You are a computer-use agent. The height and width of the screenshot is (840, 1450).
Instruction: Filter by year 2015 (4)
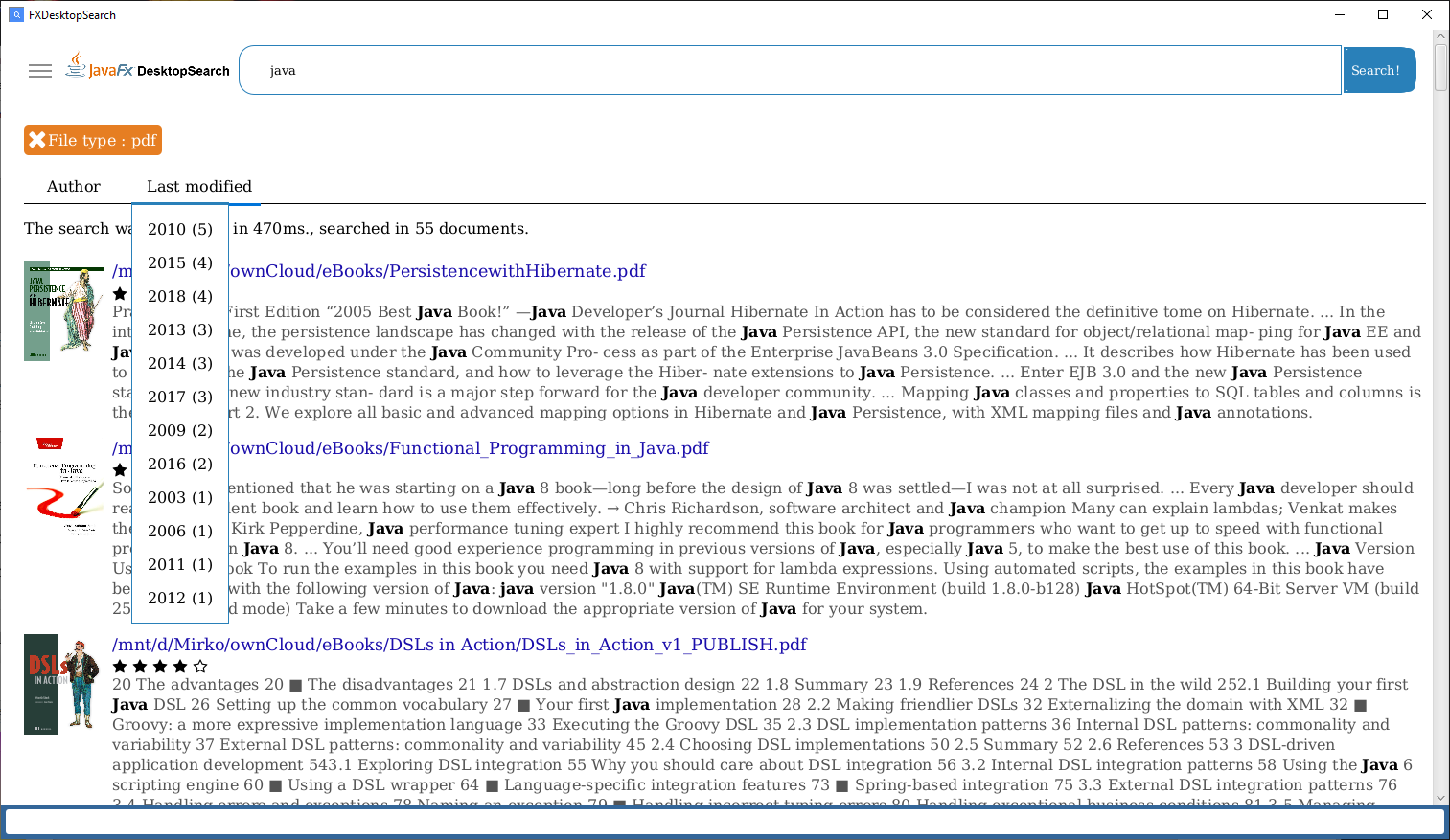pyautogui.click(x=180, y=262)
